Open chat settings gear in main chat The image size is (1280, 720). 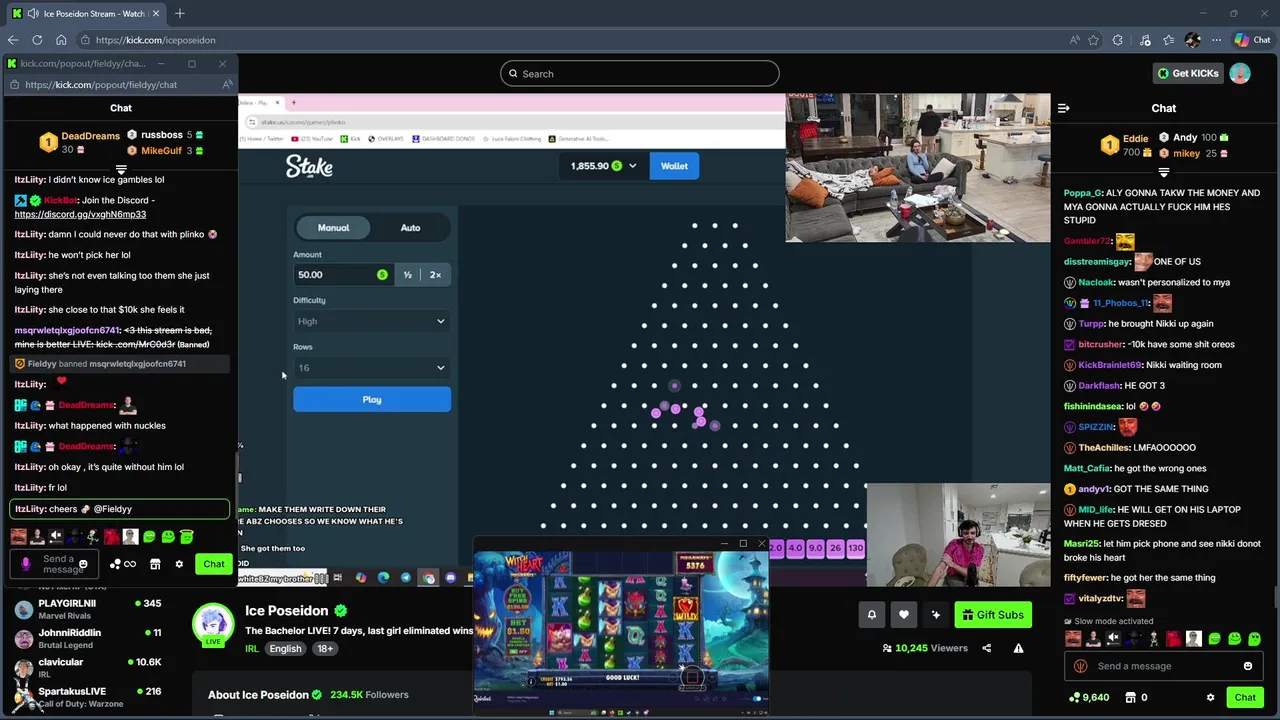click(1210, 697)
